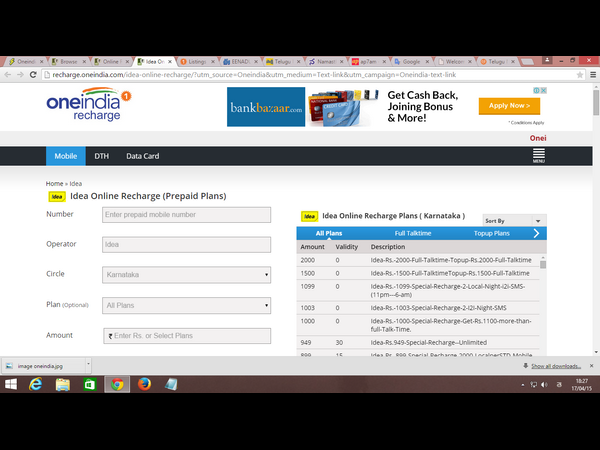
Task: Open download item options arrow
Action: [88, 365]
